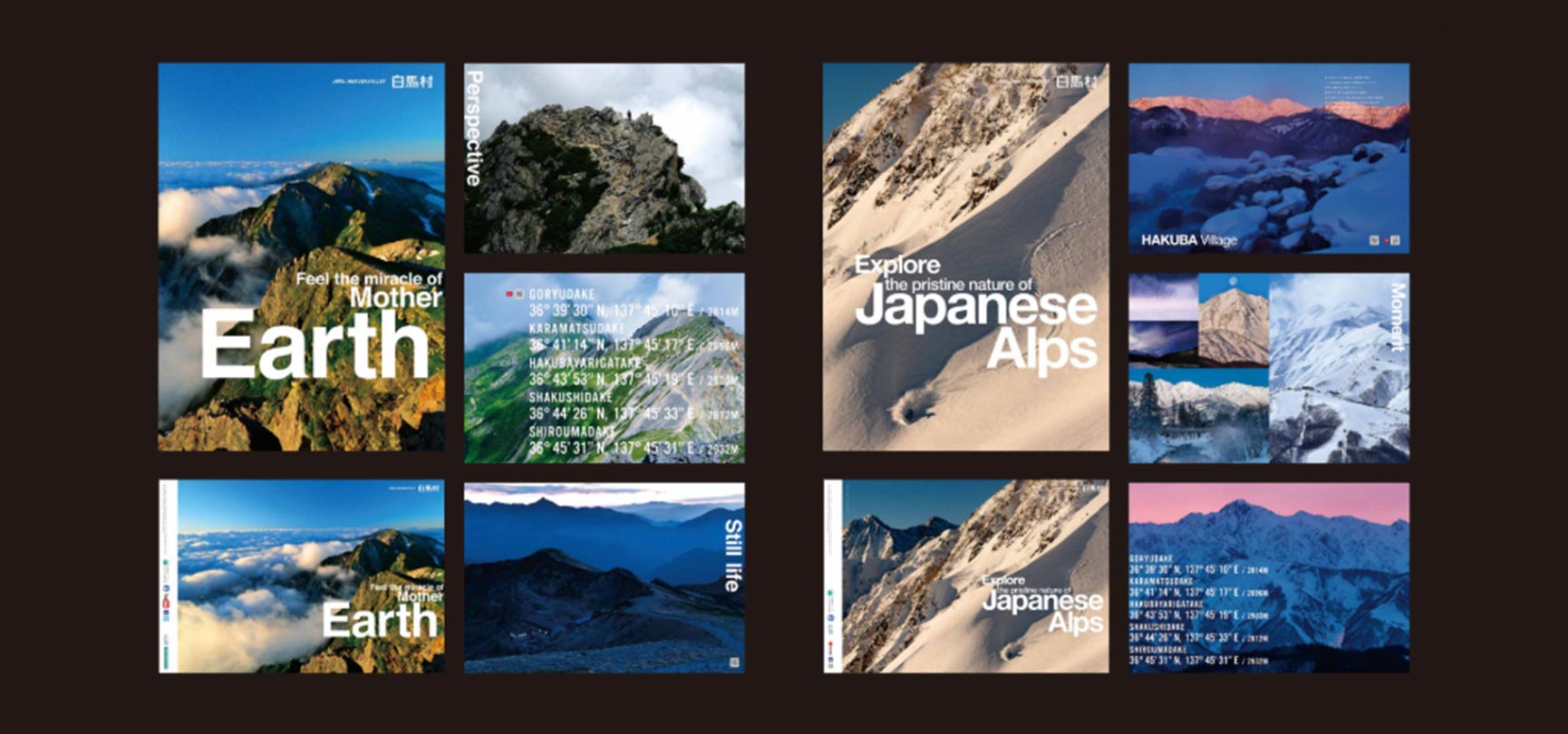Screen dimensions: 1568x734
Task: Open the pink sky mountain coordinates card
Action: [1269, 577]
